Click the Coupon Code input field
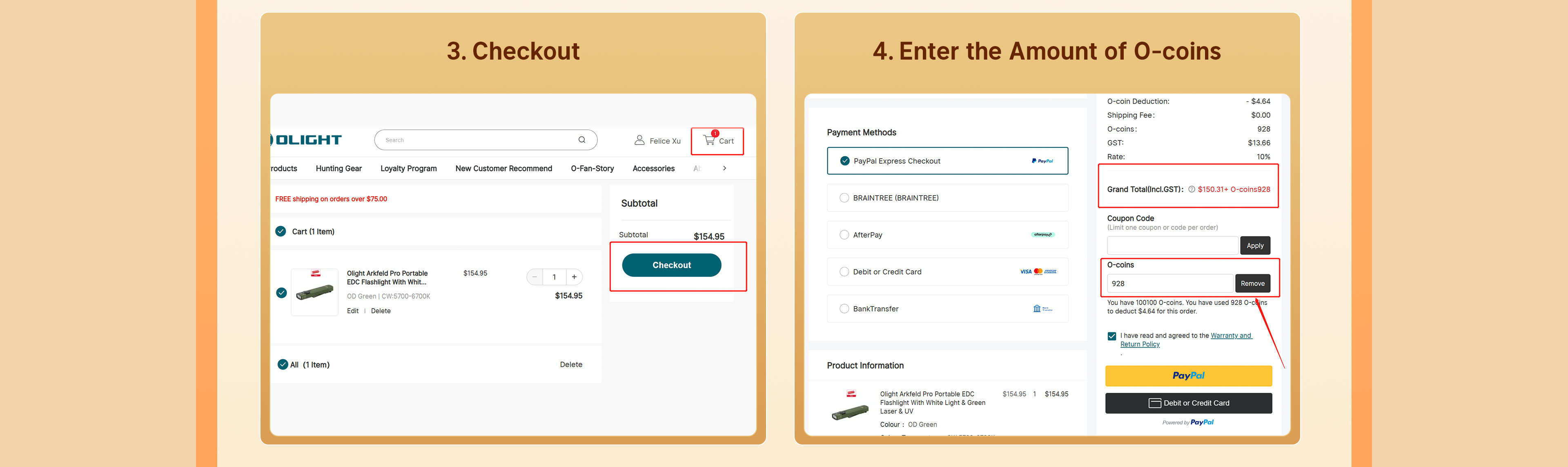The height and width of the screenshot is (467, 1568). click(1172, 245)
